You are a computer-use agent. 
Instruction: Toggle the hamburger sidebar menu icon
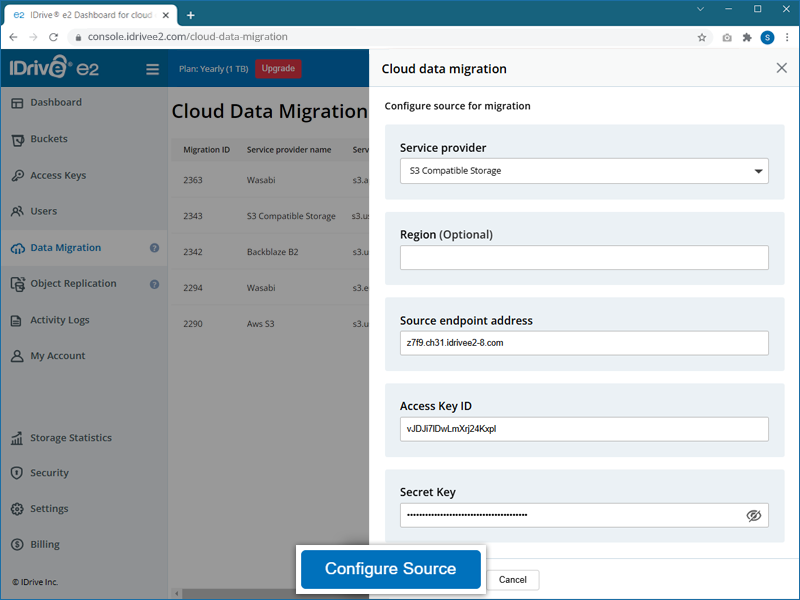click(152, 69)
